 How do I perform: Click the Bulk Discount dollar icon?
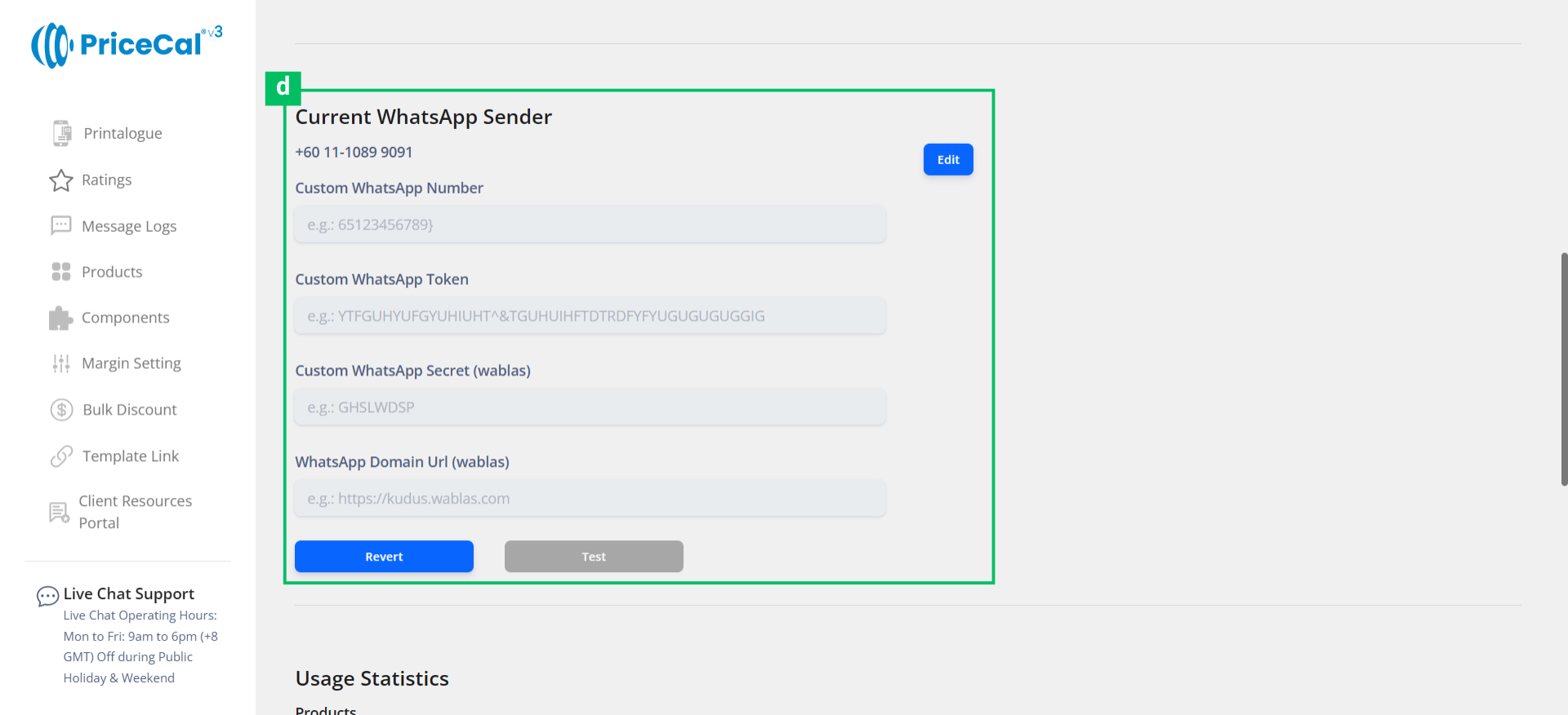61,410
